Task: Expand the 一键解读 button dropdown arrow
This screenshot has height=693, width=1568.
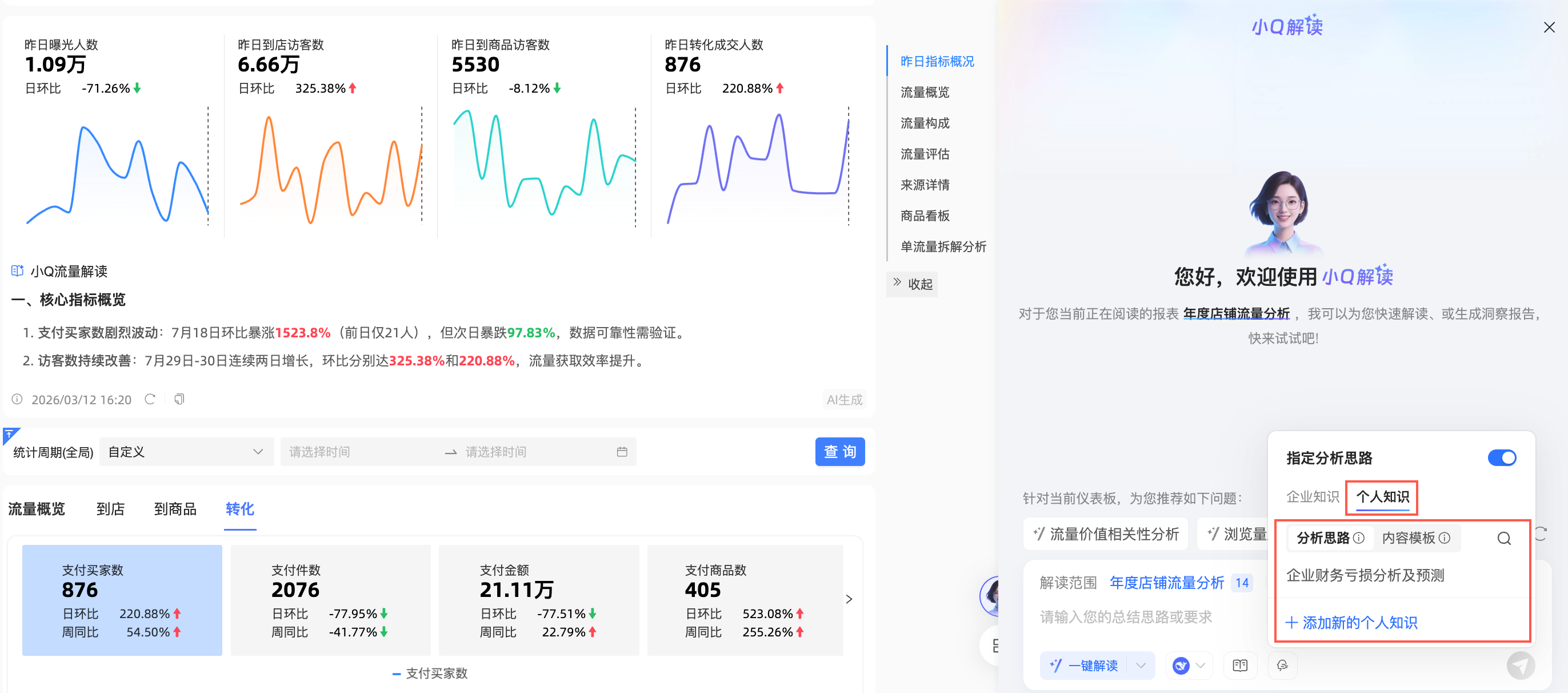Action: 1141,665
